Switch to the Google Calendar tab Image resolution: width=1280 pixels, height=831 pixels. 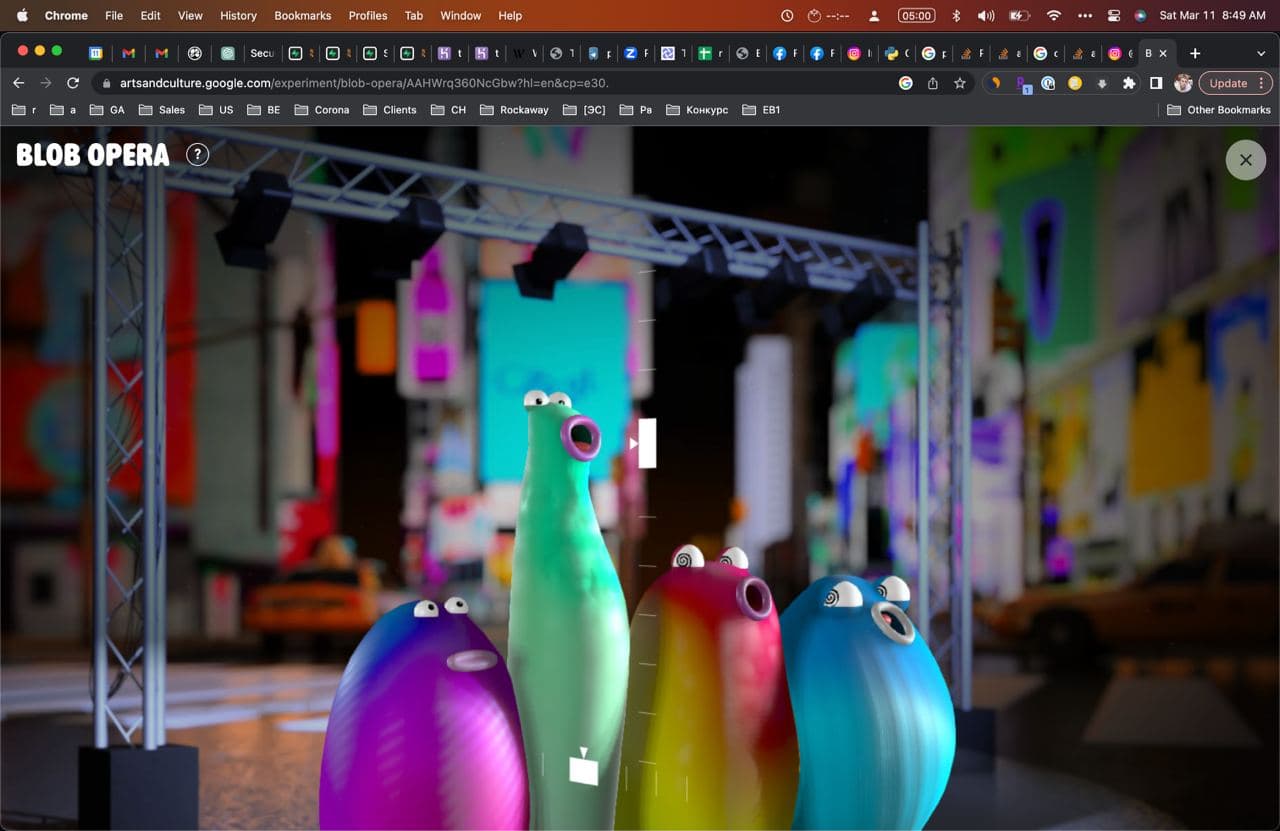point(96,53)
